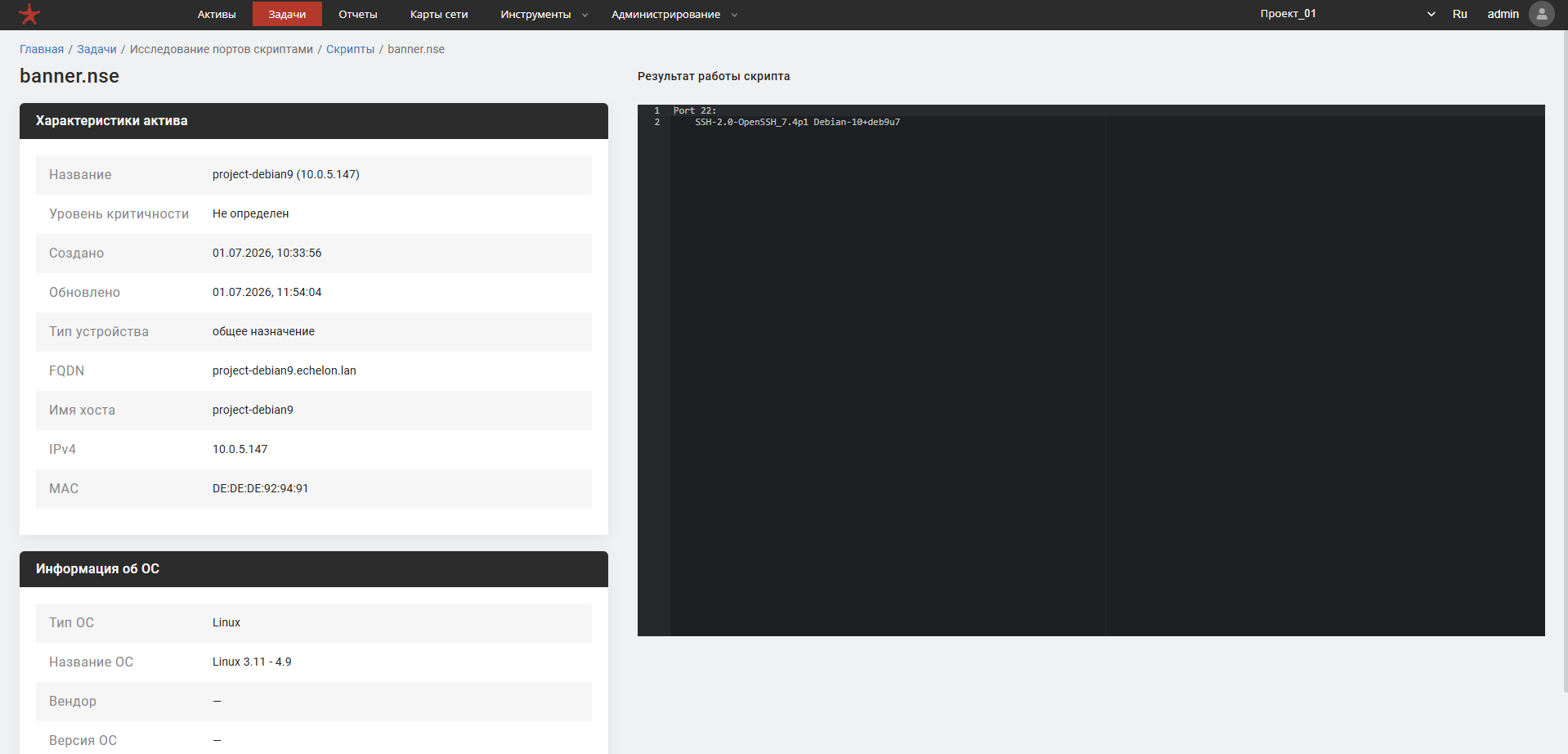Image resolution: width=1568 pixels, height=754 pixels.
Task: Click the Информация об ОС panel header
Action: (314, 569)
